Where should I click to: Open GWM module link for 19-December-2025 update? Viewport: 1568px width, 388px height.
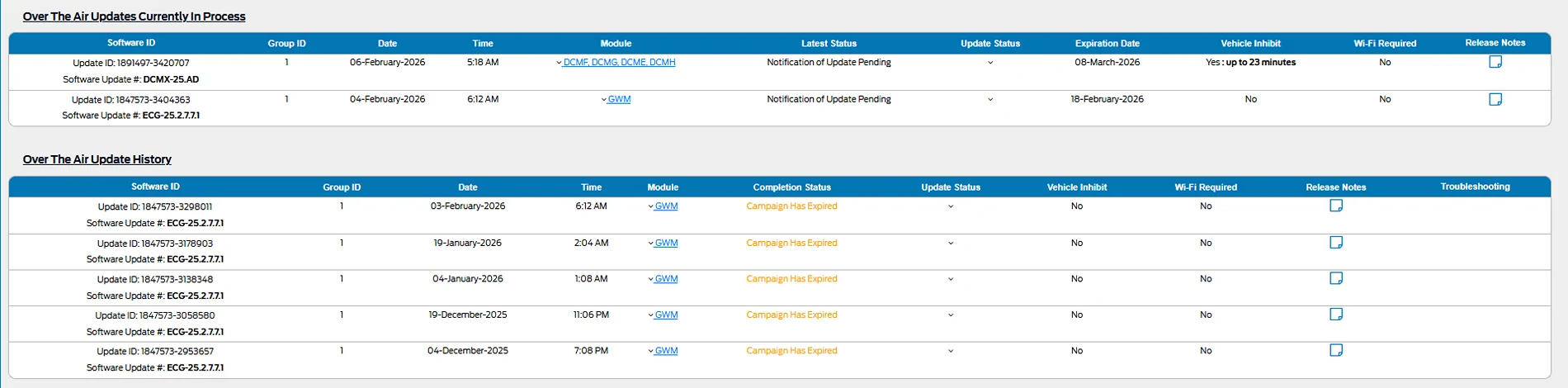tap(666, 315)
